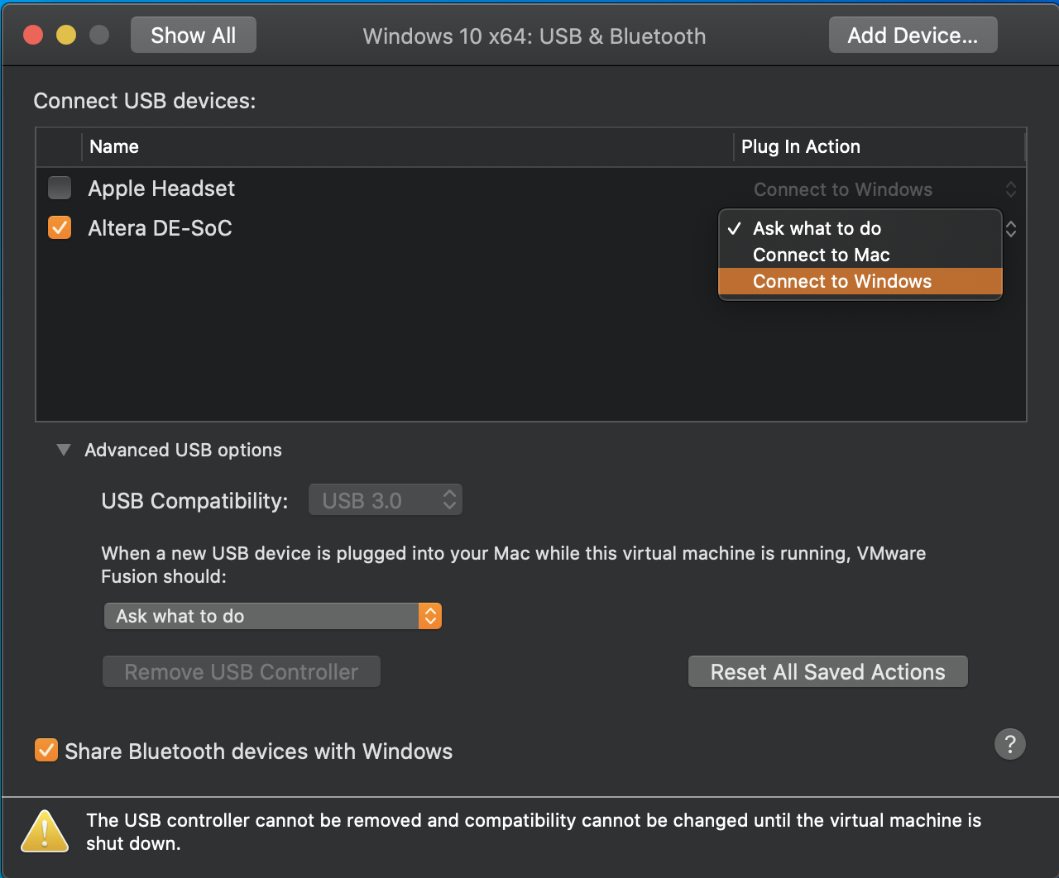This screenshot has width=1059, height=878.
Task: Enable the Apple Headset USB device
Action: 58,188
